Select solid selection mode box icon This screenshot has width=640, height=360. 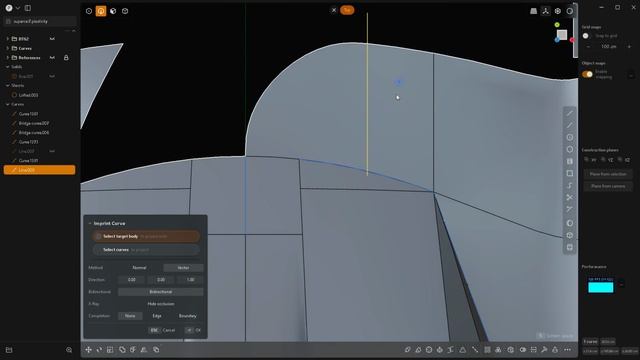125,11
